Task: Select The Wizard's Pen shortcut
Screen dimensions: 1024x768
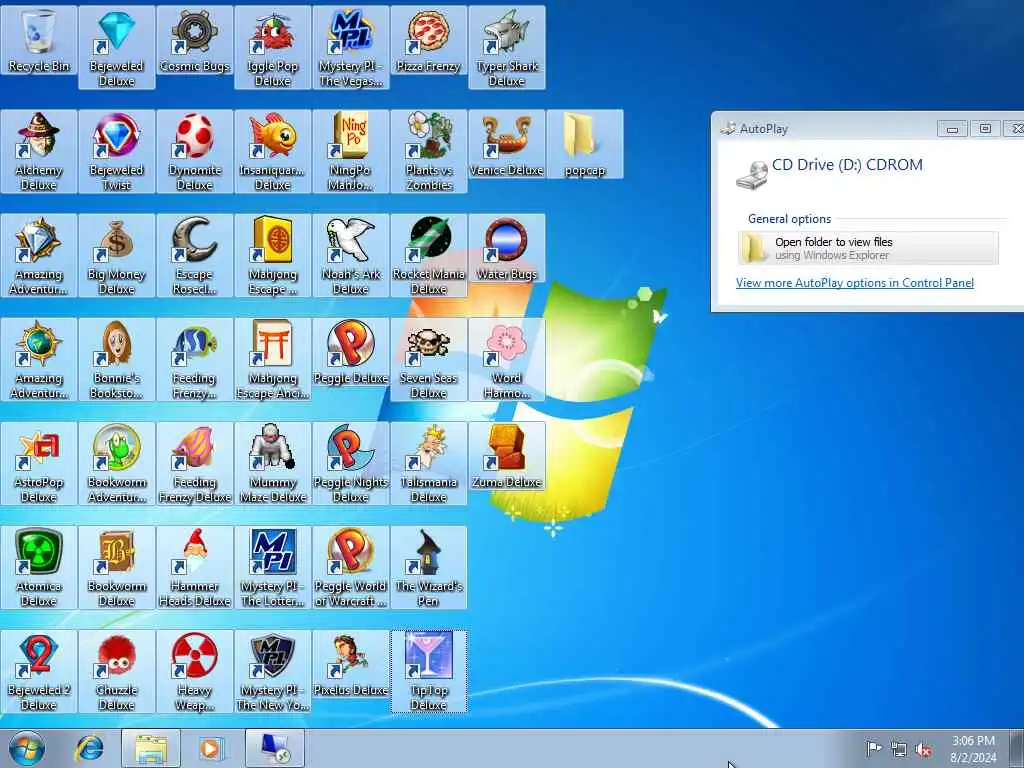Action: (428, 568)
